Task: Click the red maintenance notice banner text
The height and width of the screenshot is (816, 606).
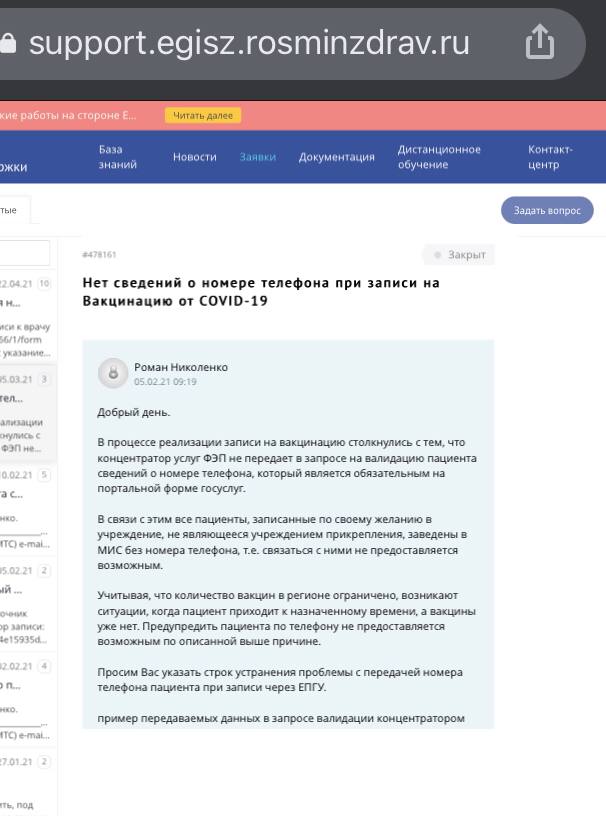Action: [x=68, y=116]
